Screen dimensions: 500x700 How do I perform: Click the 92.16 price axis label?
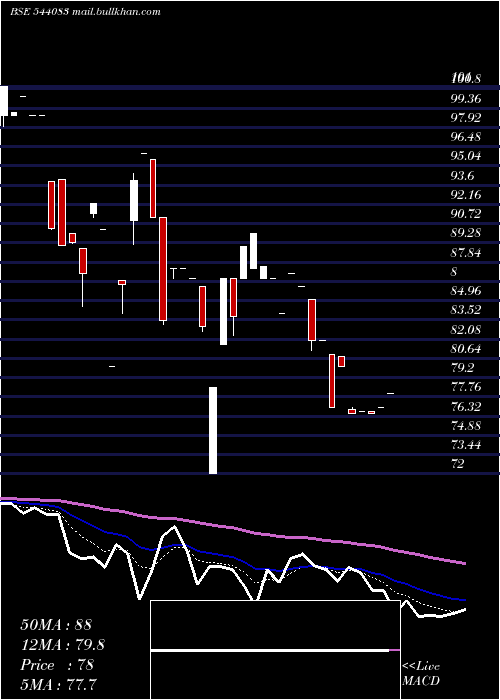pos(466,195)
